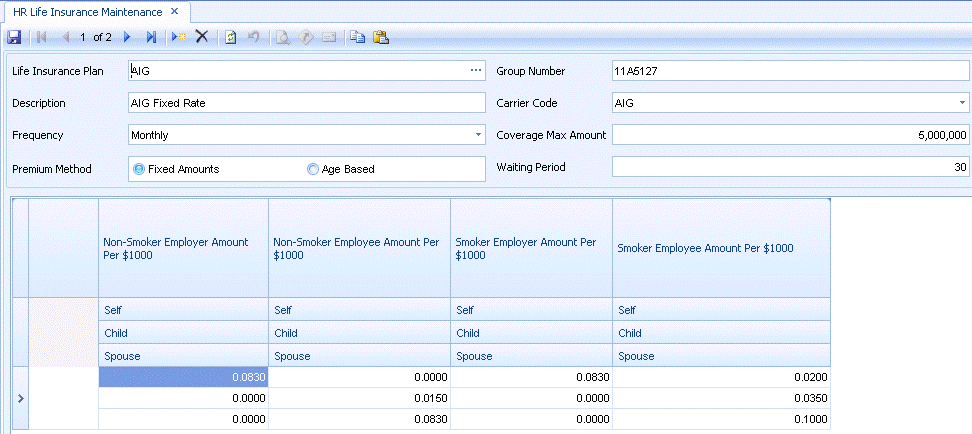The image size is (972, 434).
Task: Click the Group Number field
Action: coord(789,71)
